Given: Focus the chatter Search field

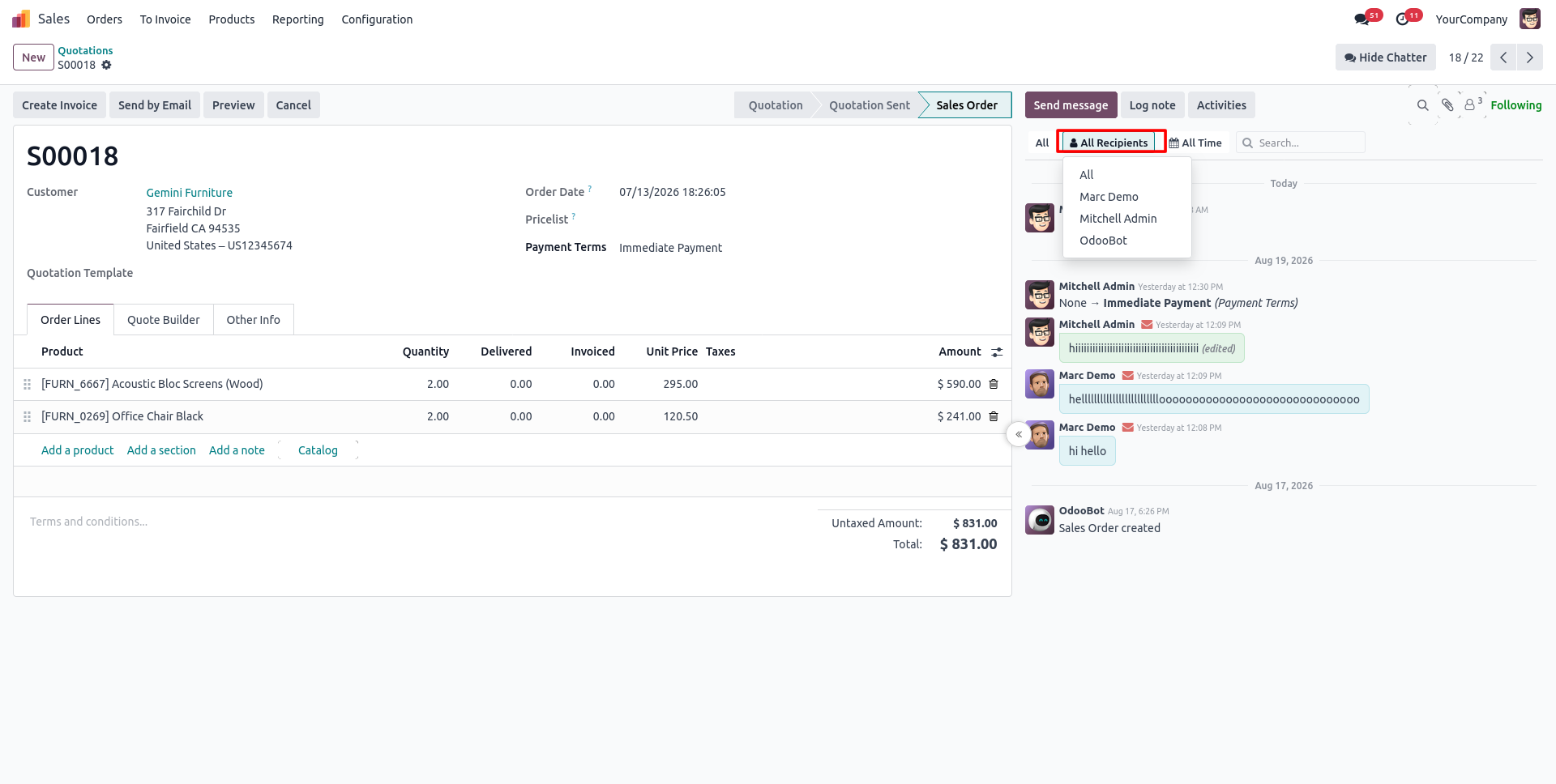Looking at the screenshot, I should coord(1306,143).
